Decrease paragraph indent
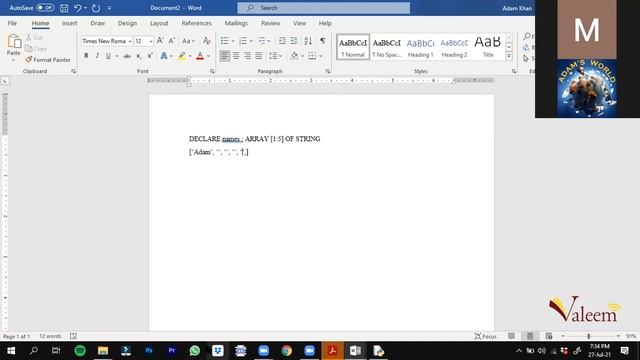Screen dimensions: 640x360 point(282,41)
